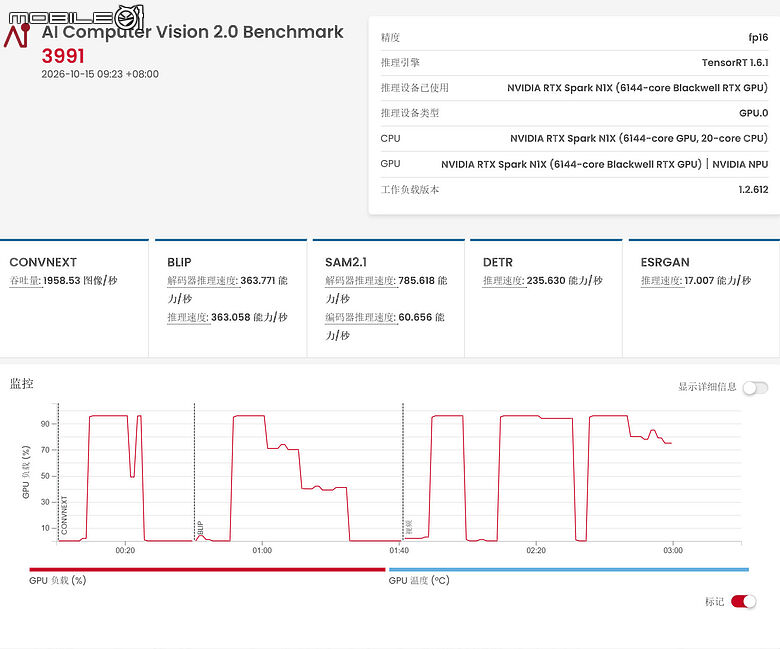Click the 吞吐量 label under CONVNEXT

pyautogui.click(x=25, y=280)
